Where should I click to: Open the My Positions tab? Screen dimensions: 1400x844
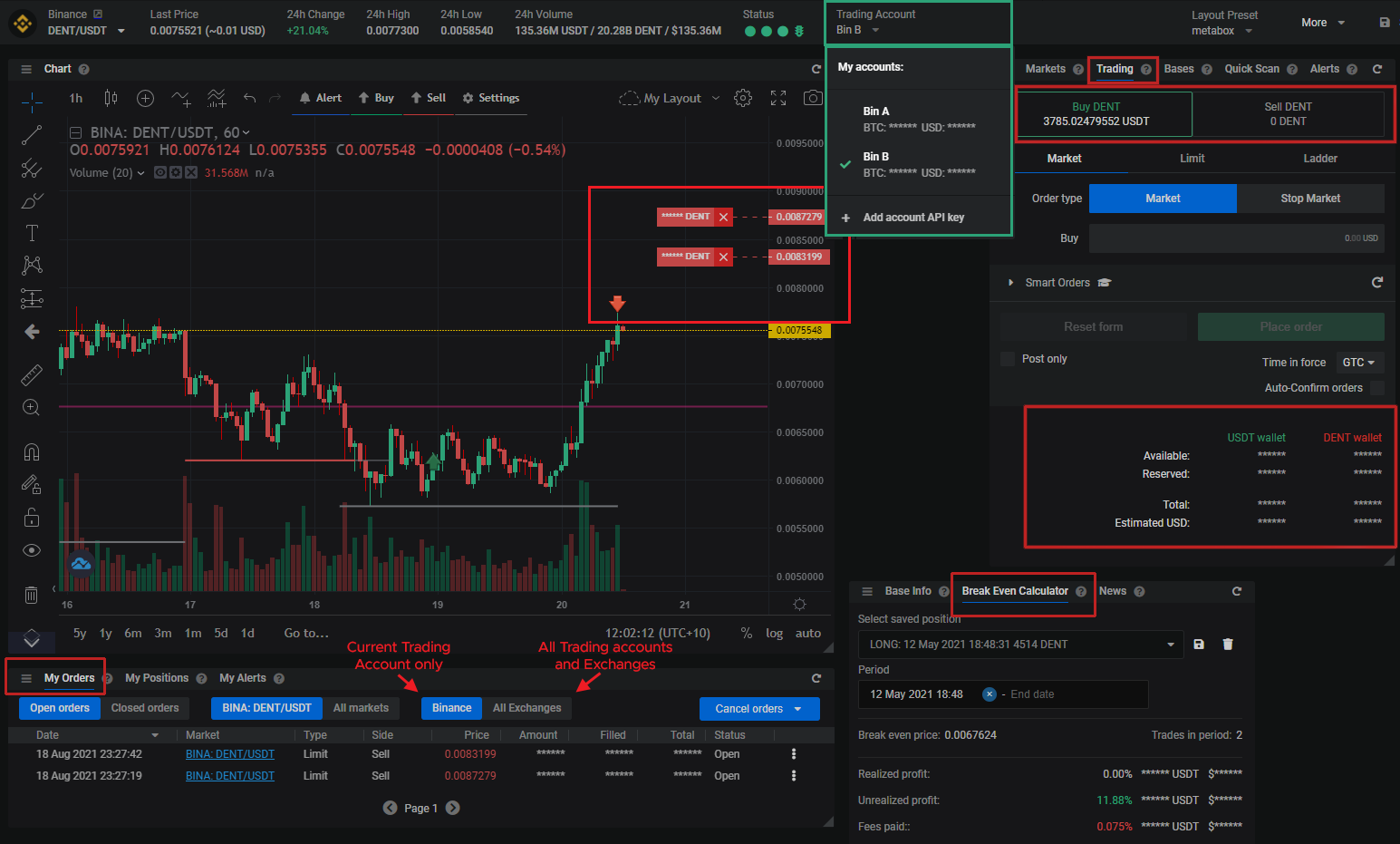click(157, 678)
